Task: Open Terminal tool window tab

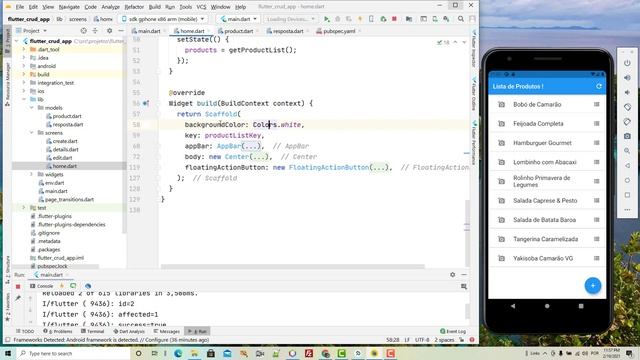Action: pyautogui.click(x=93, y=331)
